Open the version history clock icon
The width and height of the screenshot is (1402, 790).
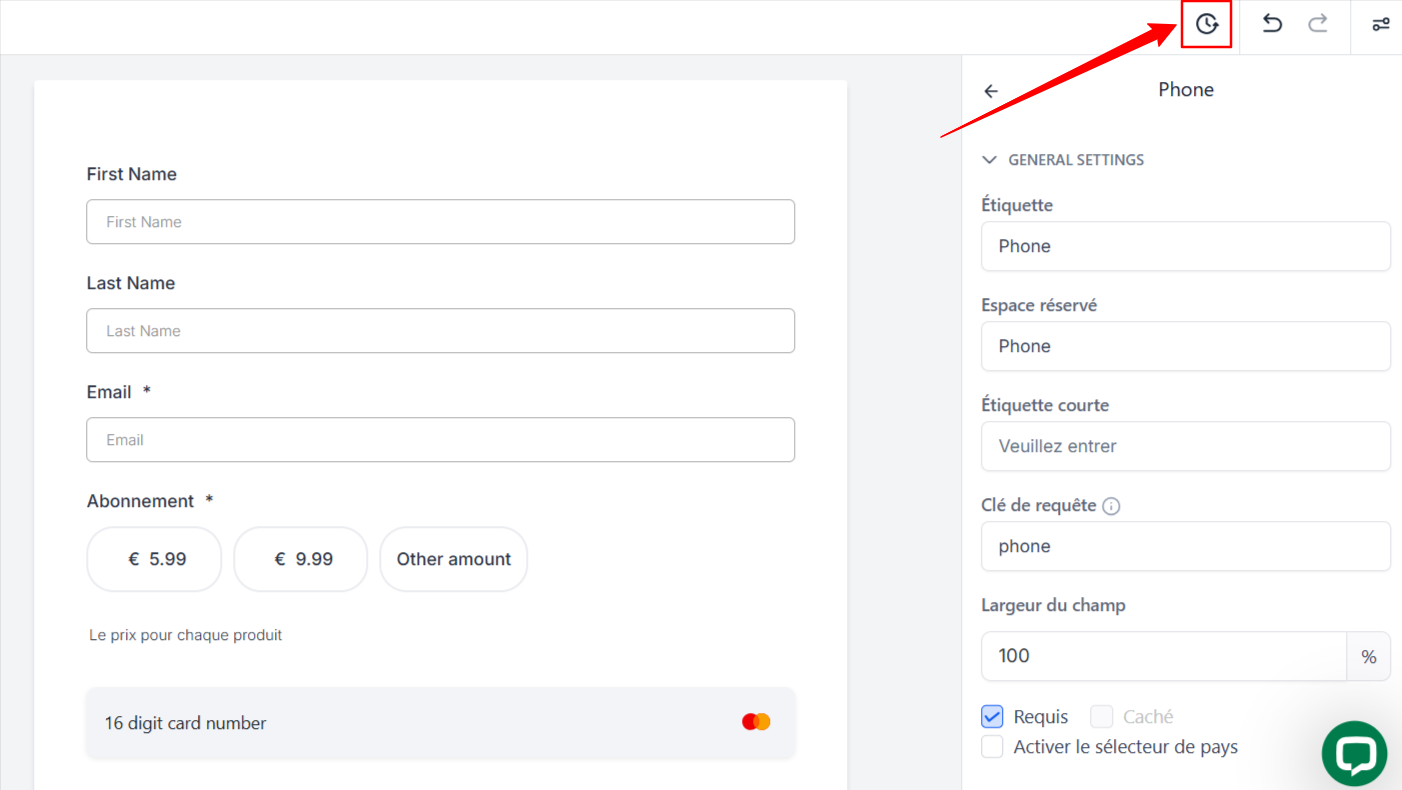tap(1206, 24)
